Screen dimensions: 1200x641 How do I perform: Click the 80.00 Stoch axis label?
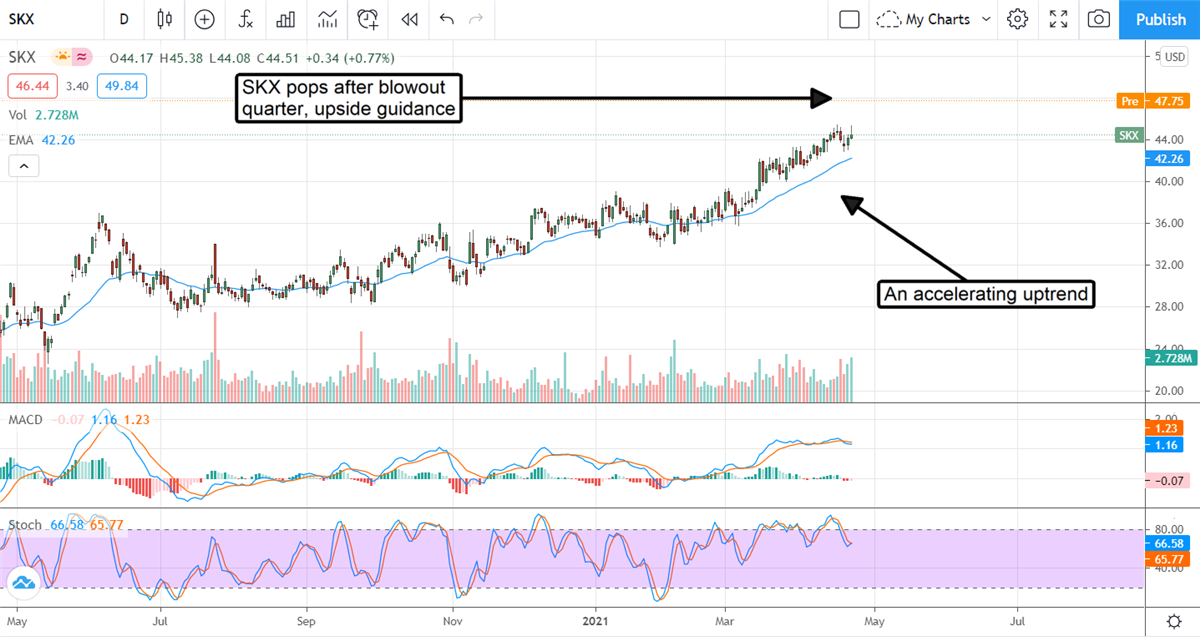tap(1171, 529)
